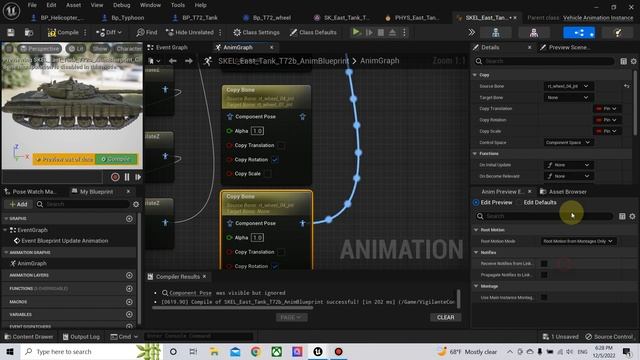This screenshot has width=640, height=360.
Task: Click the Add button in My Blueprint
Action: 18,204
